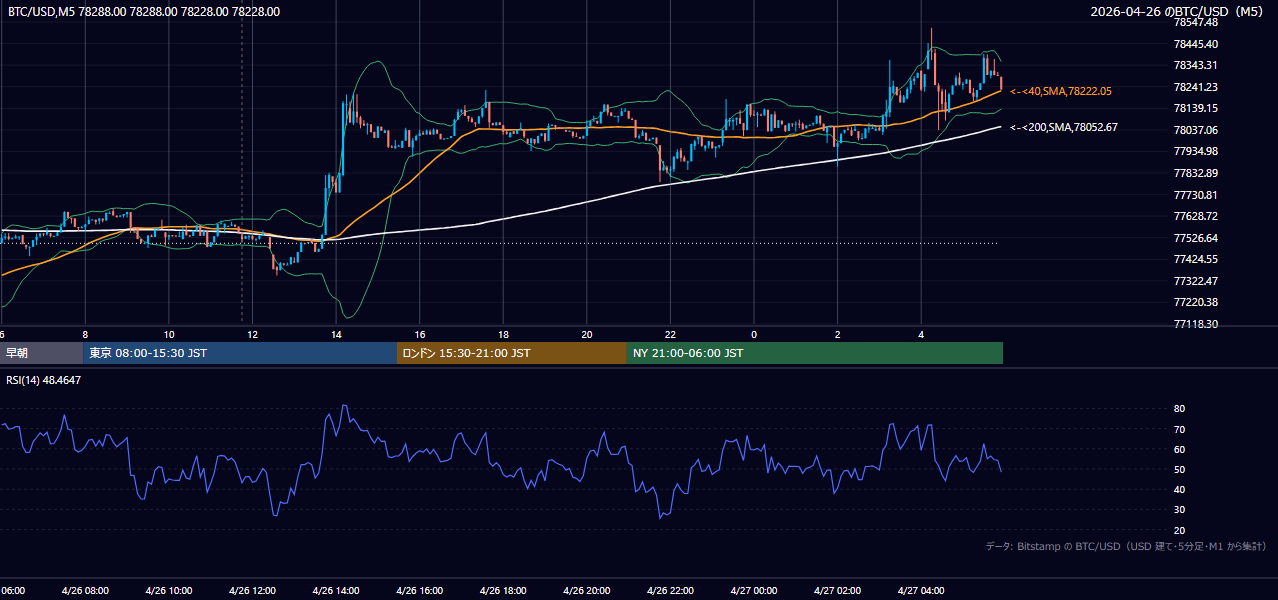
Task: Click RSI axis level 20
Action: coord(1179,530)
